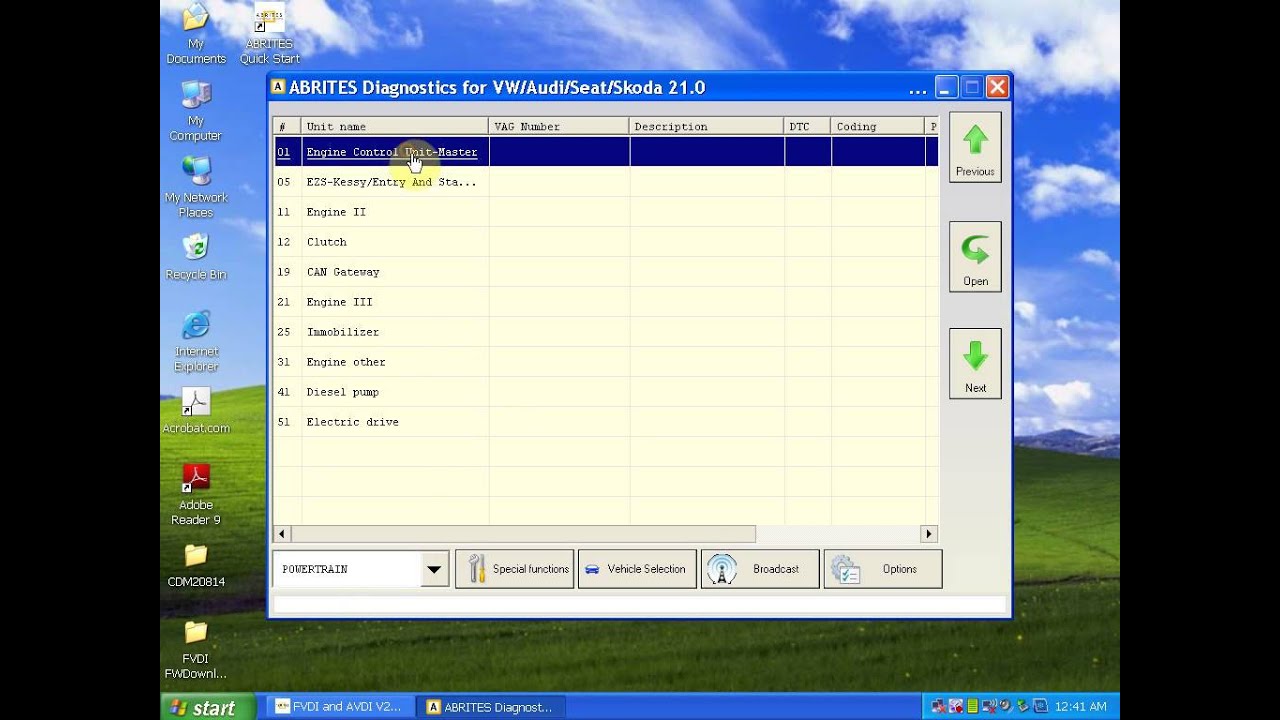
Task: Open the Options settings
Action: 883,569
